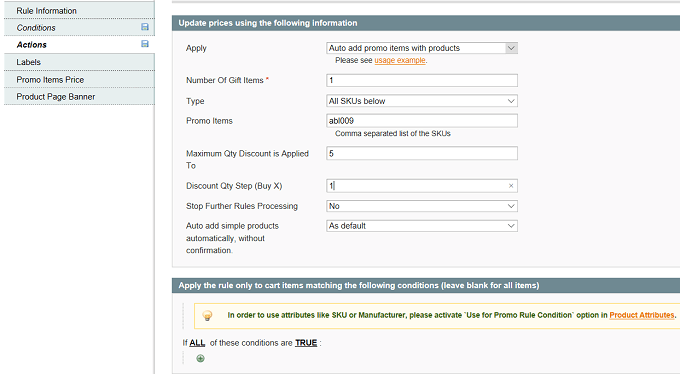The width and height of the screenshot is (680, 374).
Task: Open Stop Further Rules Processing dropdown
Action: (422, 206)
